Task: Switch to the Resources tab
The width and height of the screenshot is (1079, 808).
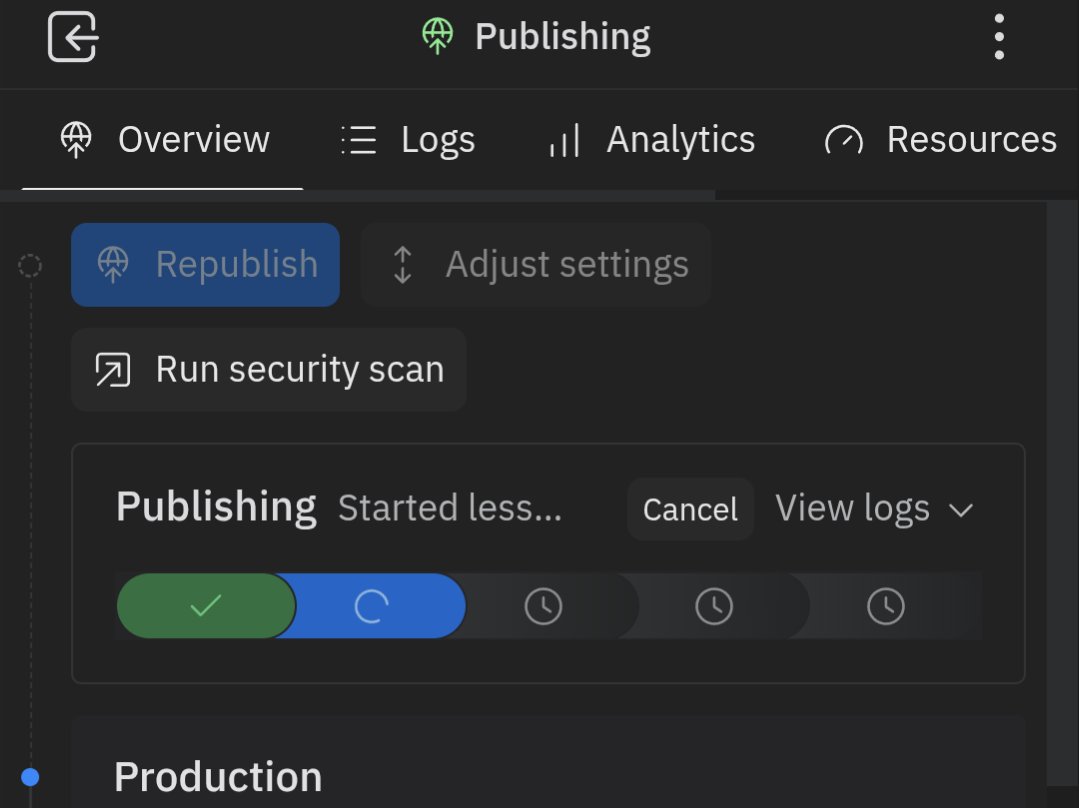Action: click(940, 140)
